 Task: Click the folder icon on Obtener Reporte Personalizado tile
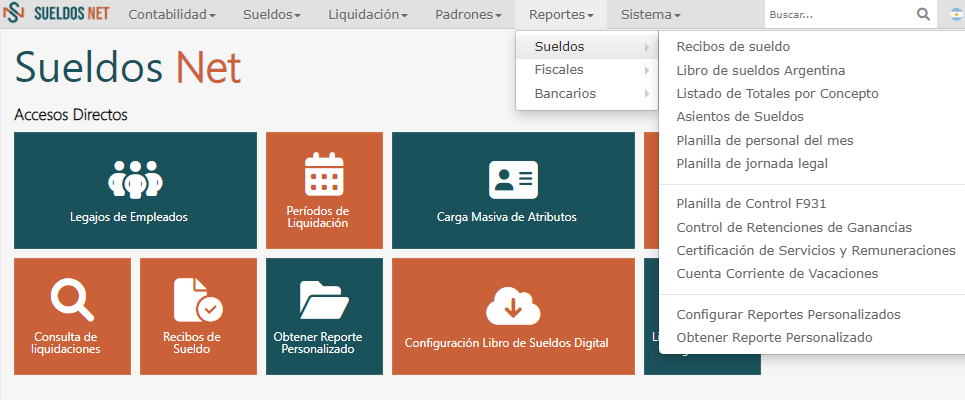pyautogui.click(x=324, y=300)
